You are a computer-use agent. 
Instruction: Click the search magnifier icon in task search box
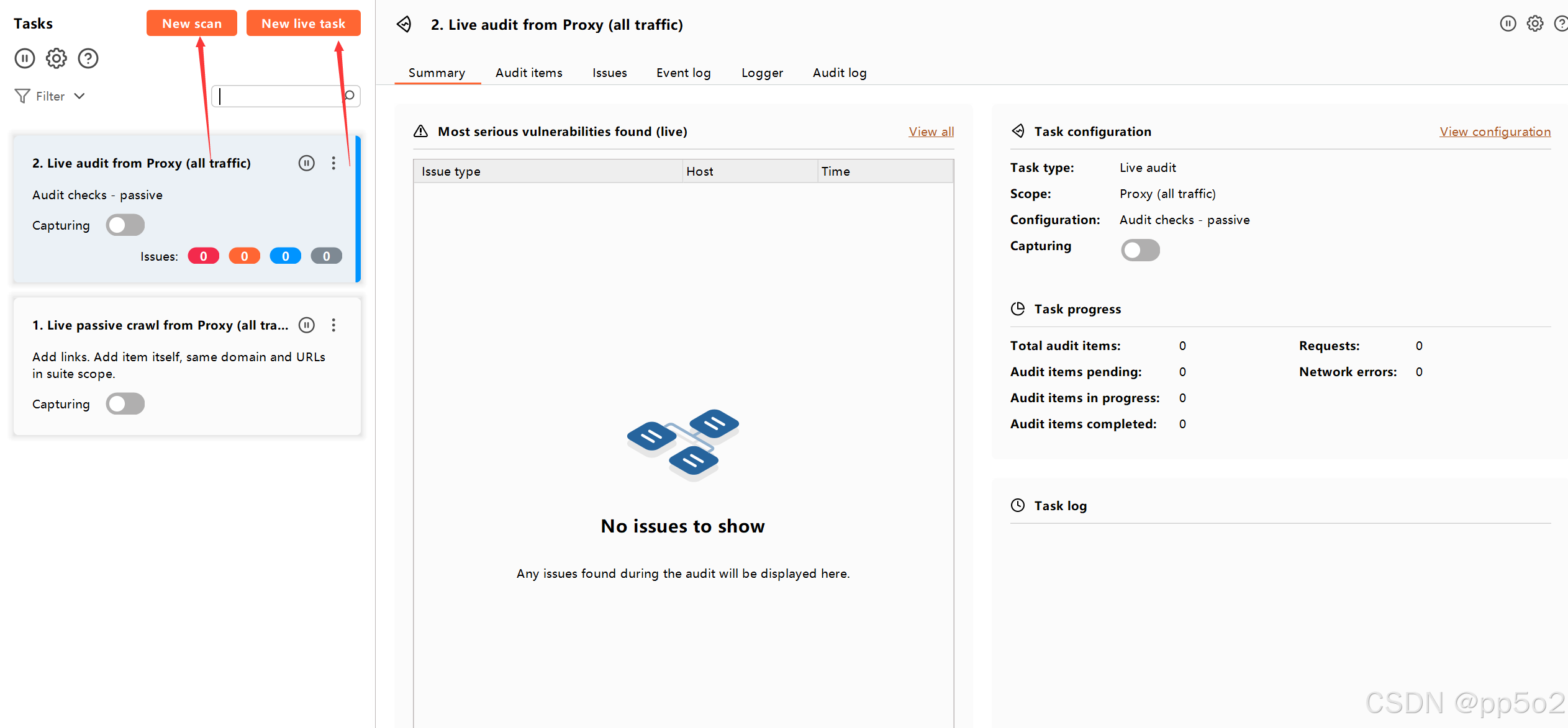350,96
